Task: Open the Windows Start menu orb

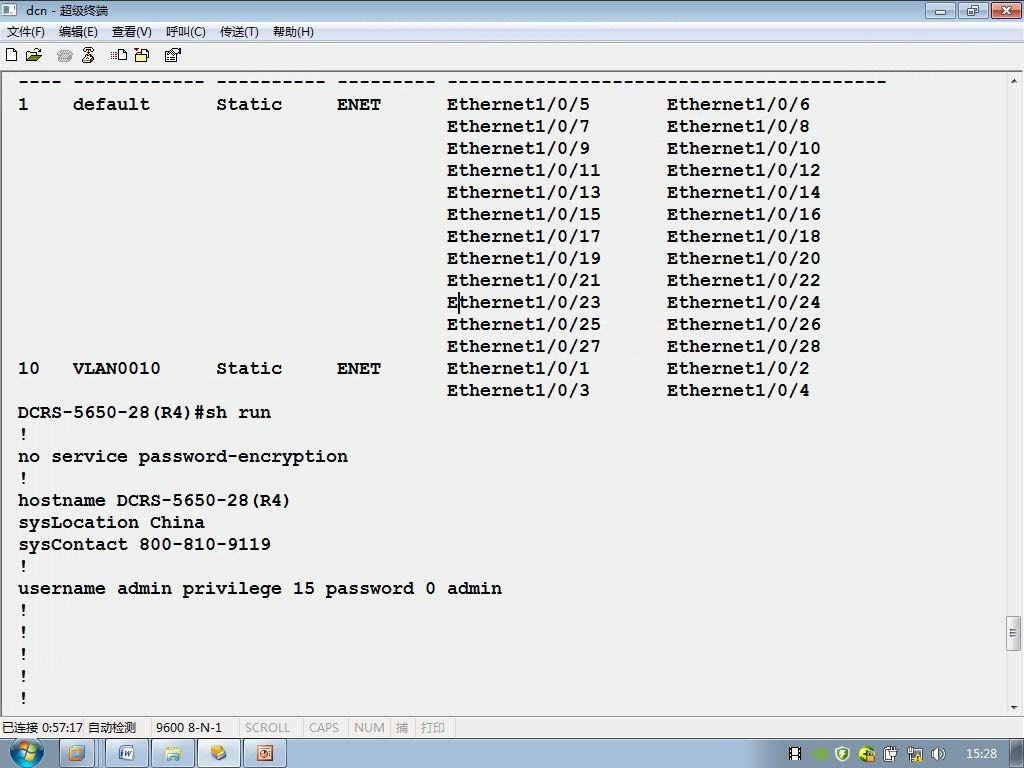Action: point(26,753)
